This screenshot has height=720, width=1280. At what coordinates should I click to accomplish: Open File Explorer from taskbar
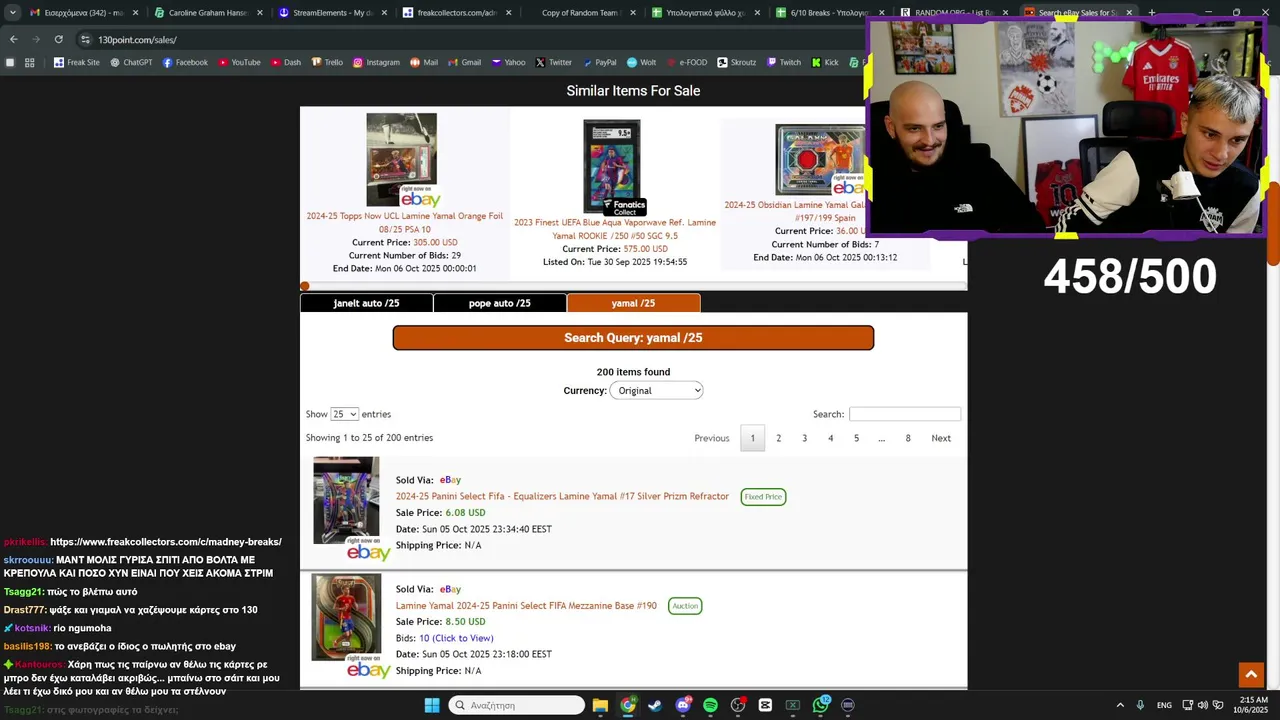click(x=600, y=705)
